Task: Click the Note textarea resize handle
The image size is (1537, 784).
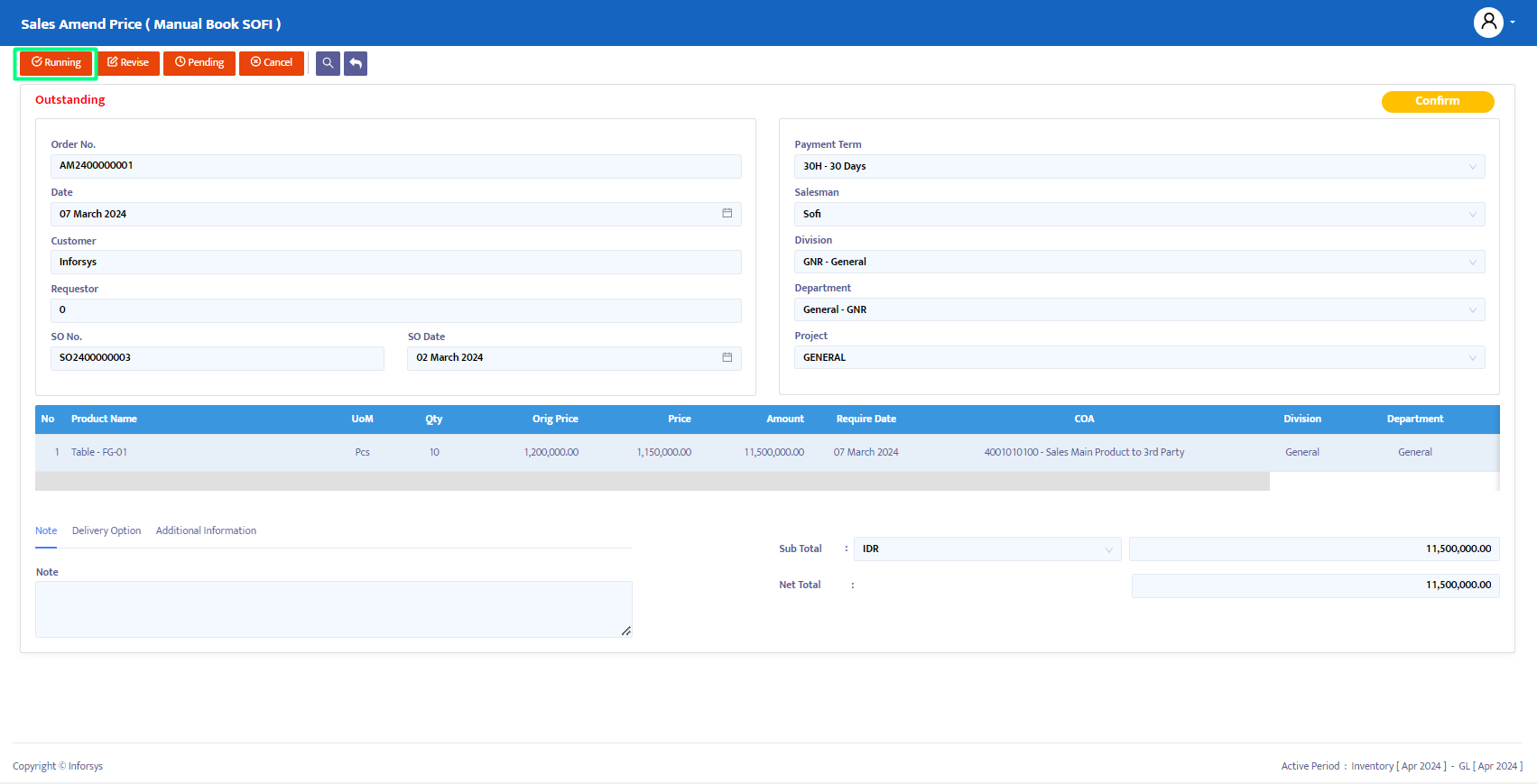Action: pyautogui.click(x=626, y=631)
